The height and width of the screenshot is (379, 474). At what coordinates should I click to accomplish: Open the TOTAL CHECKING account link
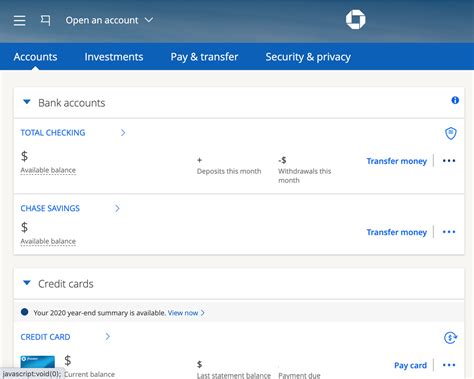[53, 133]
